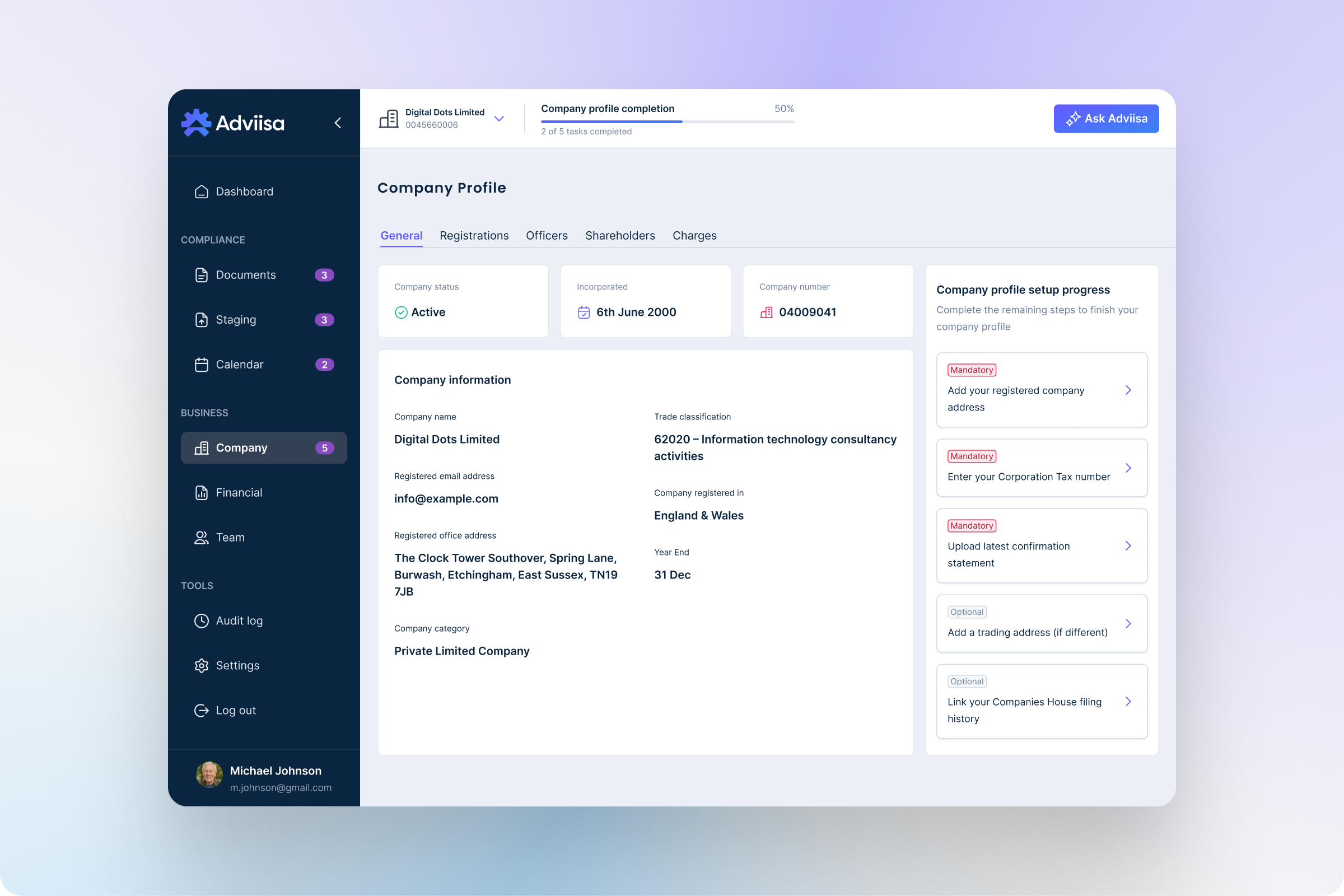Switch to the Shareholders tab
Viewport: 1344px width, 896px height.
(620, 235)
